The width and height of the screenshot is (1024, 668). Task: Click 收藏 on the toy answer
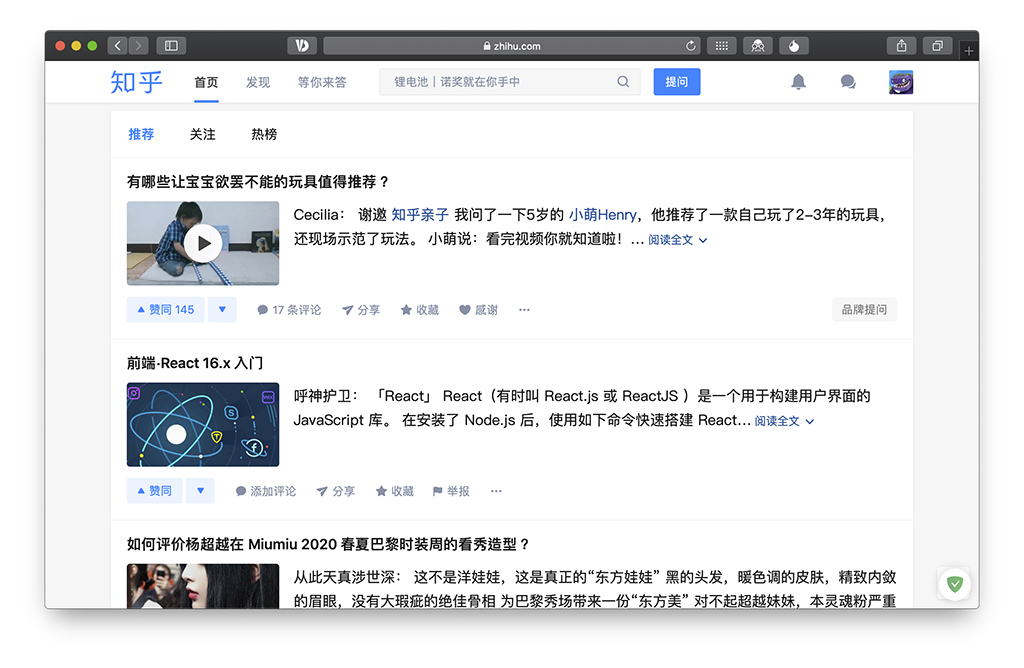tap(419, 310)
